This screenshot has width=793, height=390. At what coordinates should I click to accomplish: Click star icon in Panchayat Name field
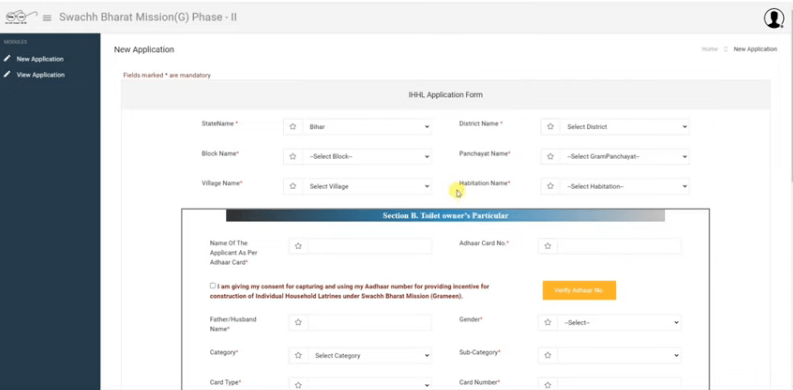(x=550, y=156)
